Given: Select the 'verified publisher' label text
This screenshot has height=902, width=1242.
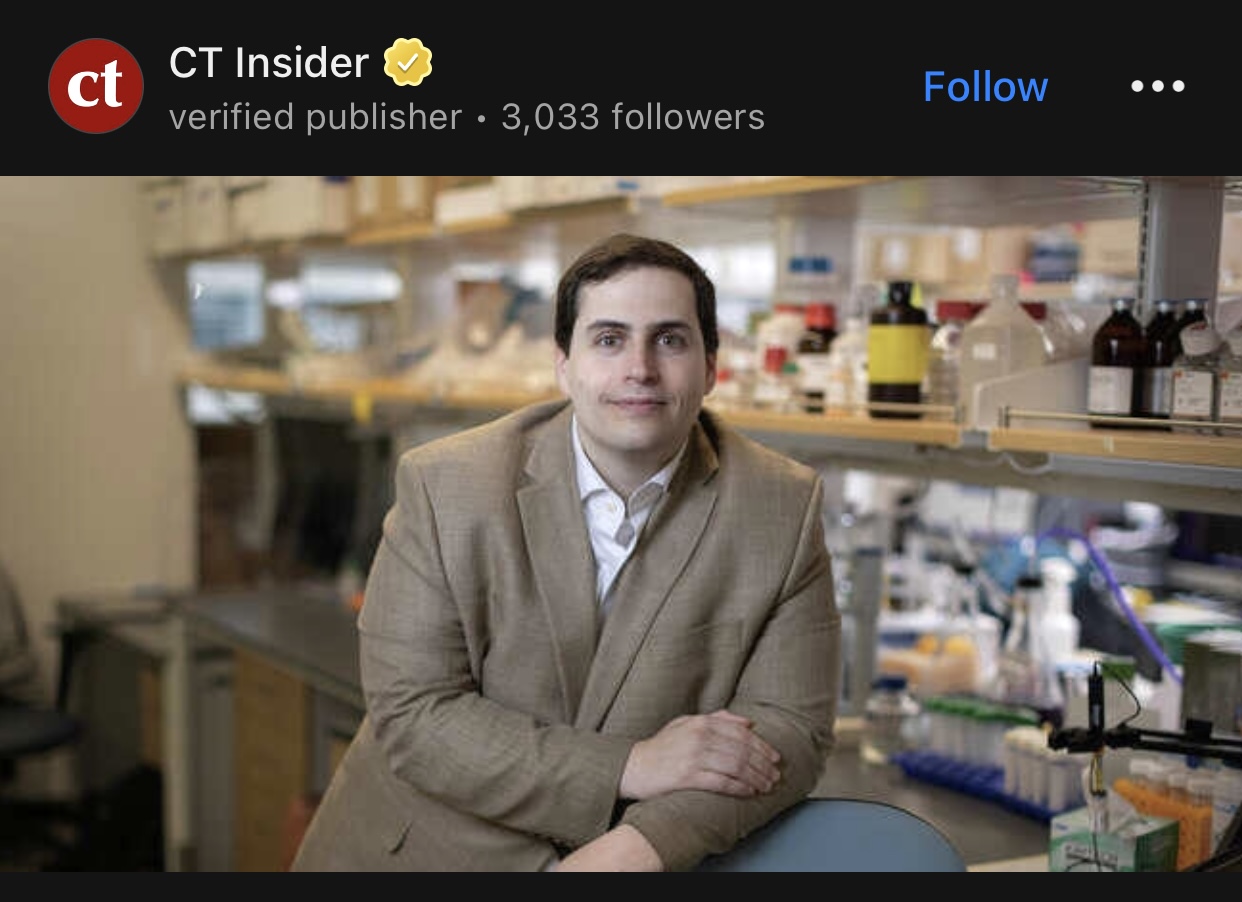Looking at the screenshot, I should point(315,117).
